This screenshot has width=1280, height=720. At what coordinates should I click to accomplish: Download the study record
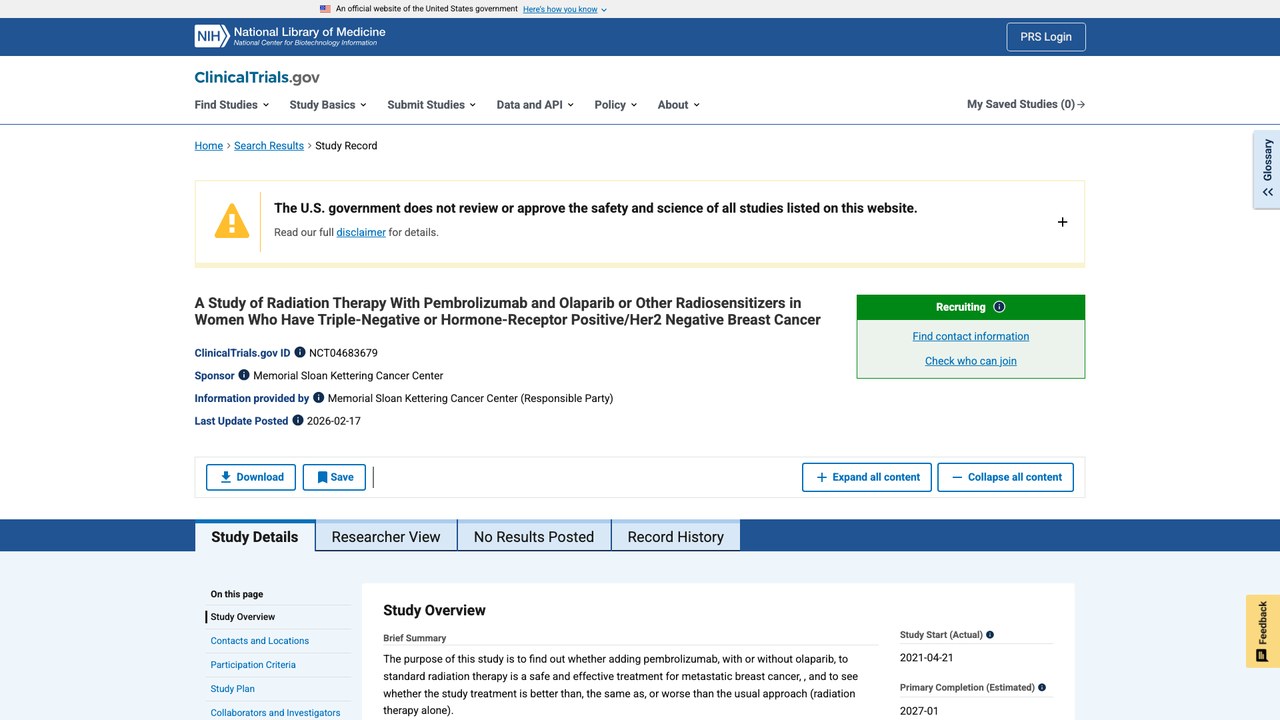click(x=251, y=477)
